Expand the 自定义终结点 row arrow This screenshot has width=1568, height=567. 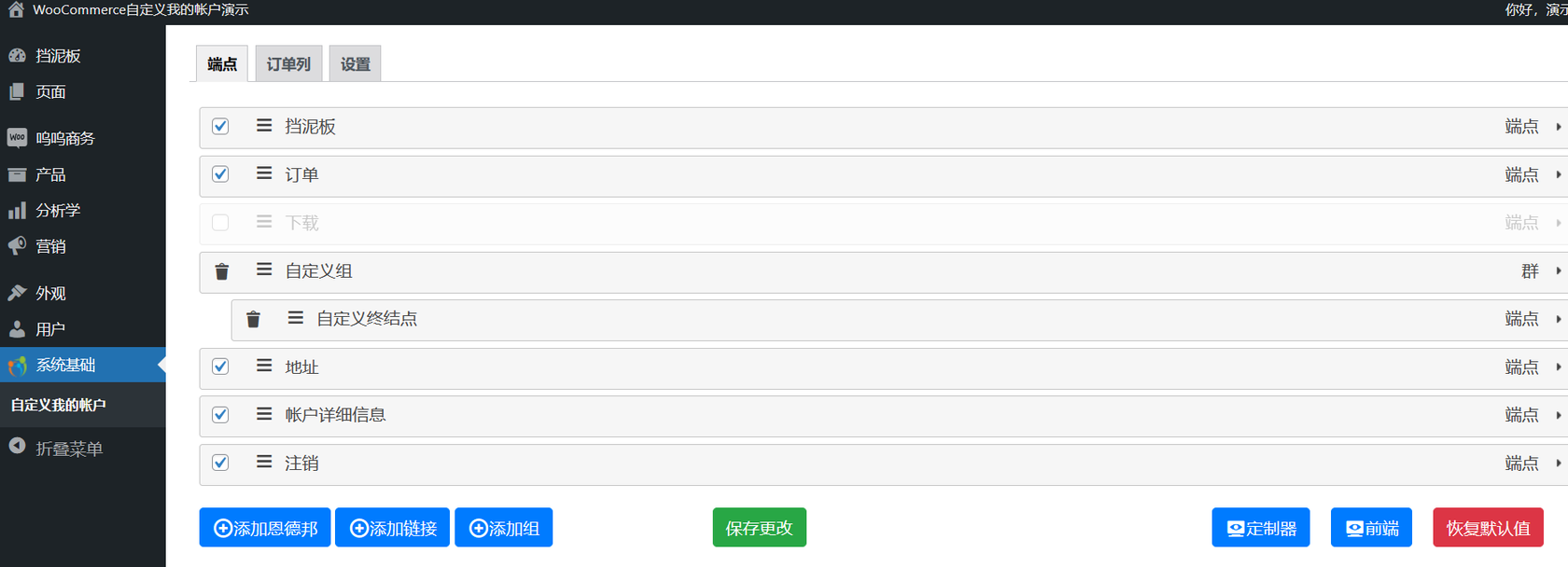tap(1558, 319)
